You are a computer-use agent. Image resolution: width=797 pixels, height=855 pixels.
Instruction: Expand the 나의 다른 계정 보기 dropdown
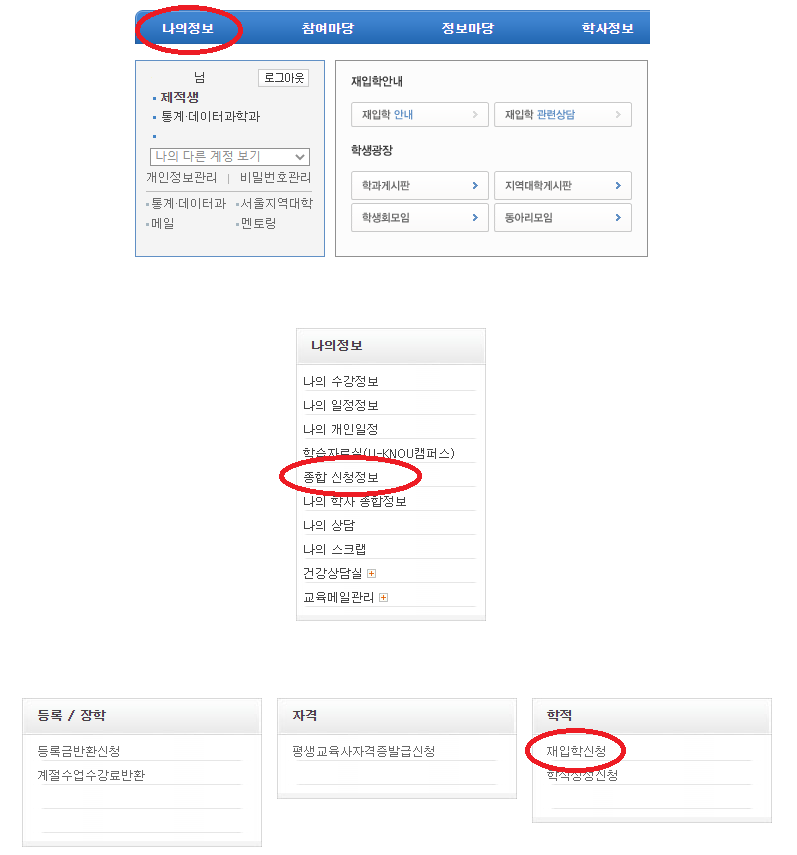[x=230, y=156]
